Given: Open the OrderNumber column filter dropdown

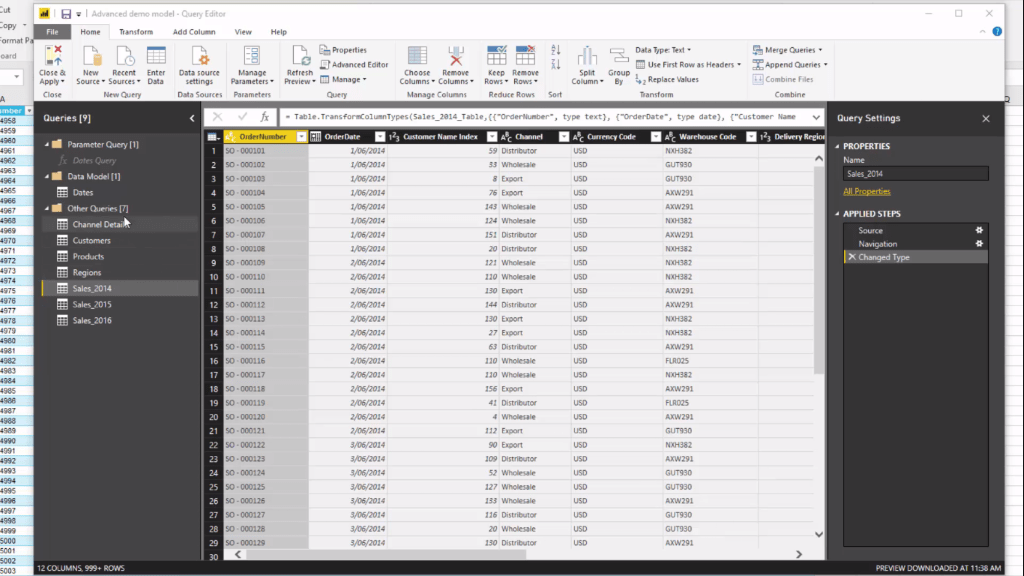Looking at the screenshot, I should pos(301,136).
